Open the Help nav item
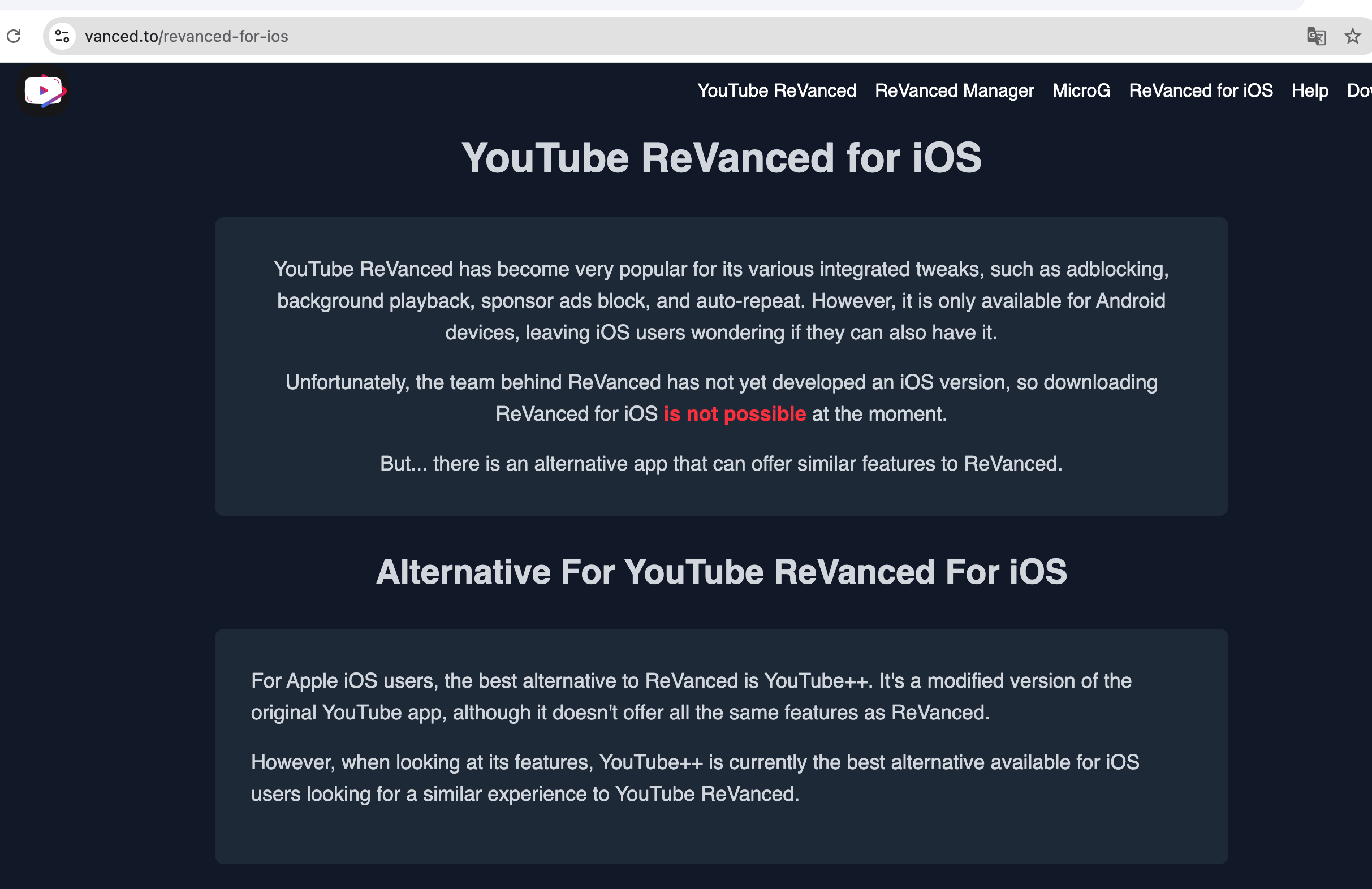This screenshot has width=1372, height=889. (1310, 90)
